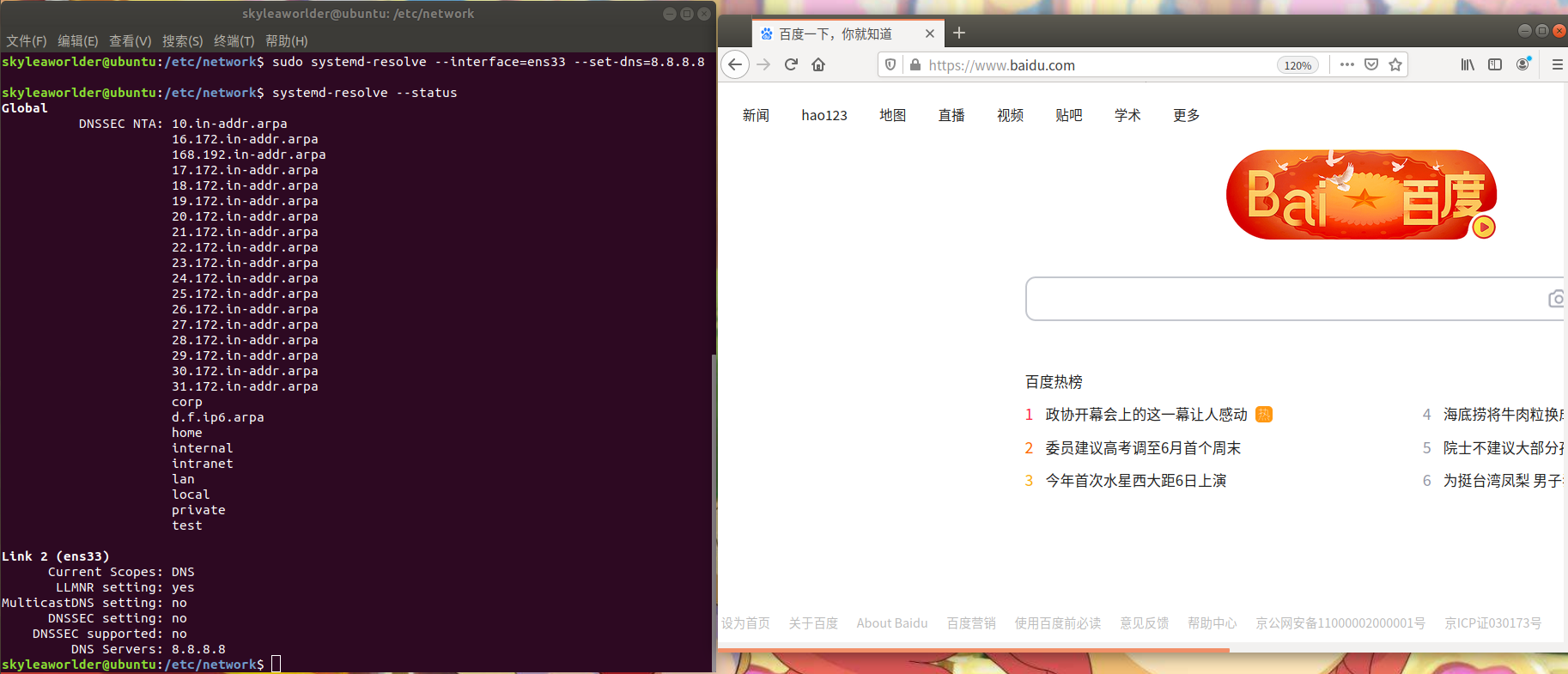Click terminal text 'DNS Servers: 8.8.8.8'
This screenshot has height=674, width=1568.
pos(149,649)
